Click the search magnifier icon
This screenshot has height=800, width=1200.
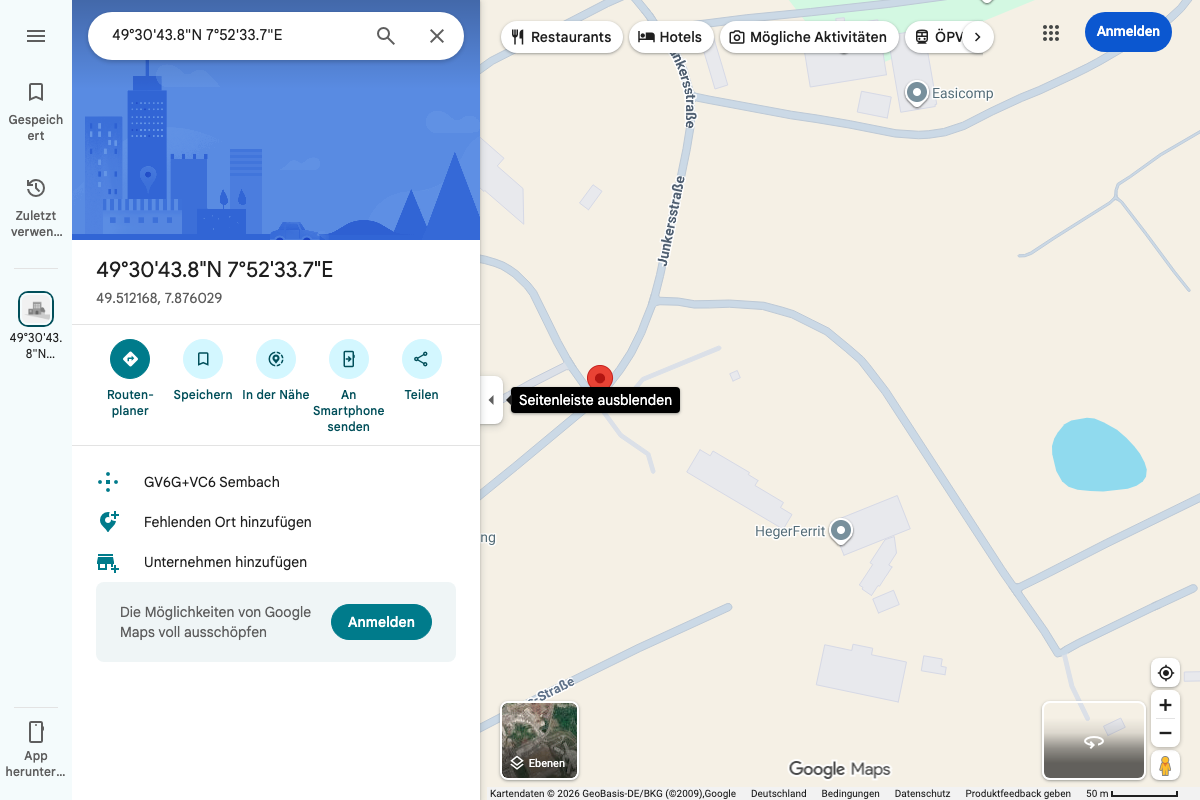[386, 36]
